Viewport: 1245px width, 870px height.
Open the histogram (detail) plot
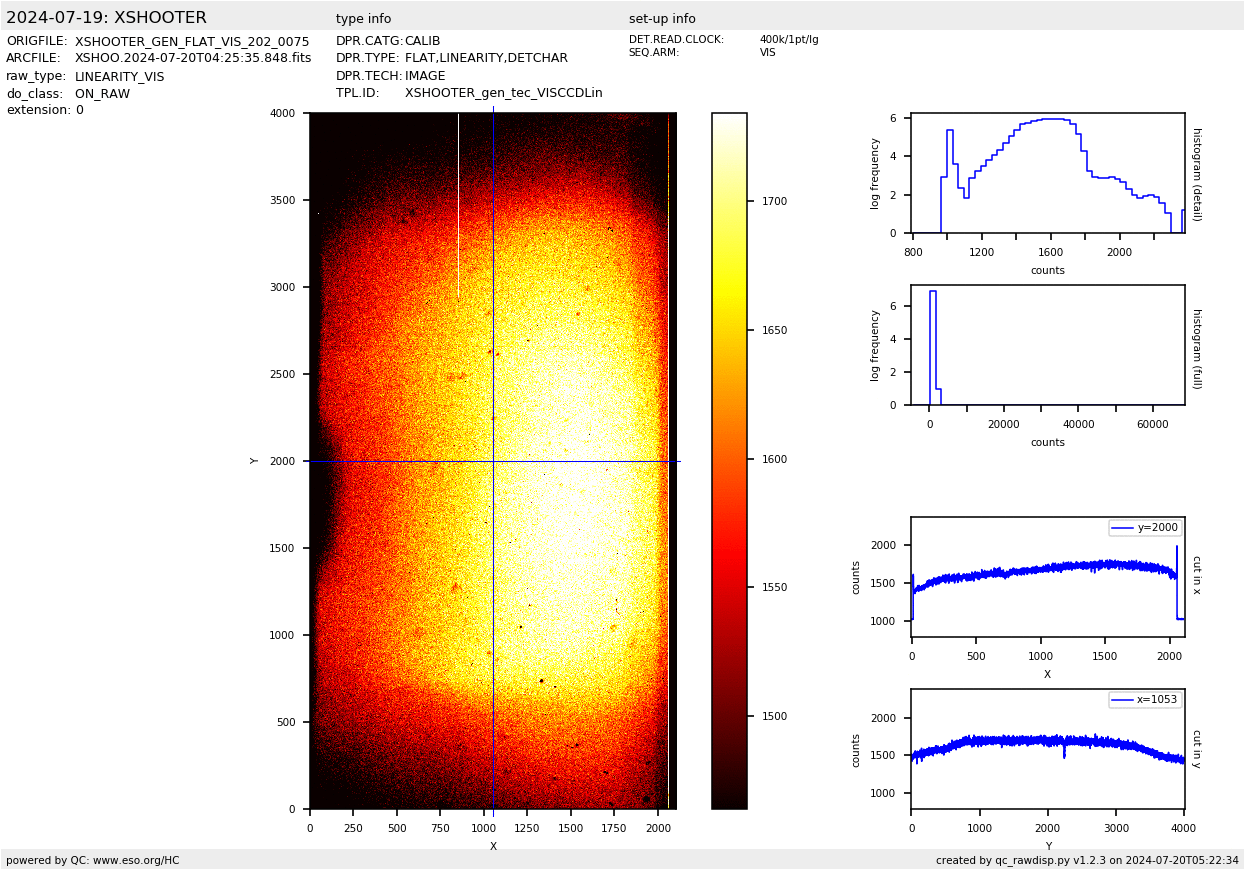(x=1047, y=173)
